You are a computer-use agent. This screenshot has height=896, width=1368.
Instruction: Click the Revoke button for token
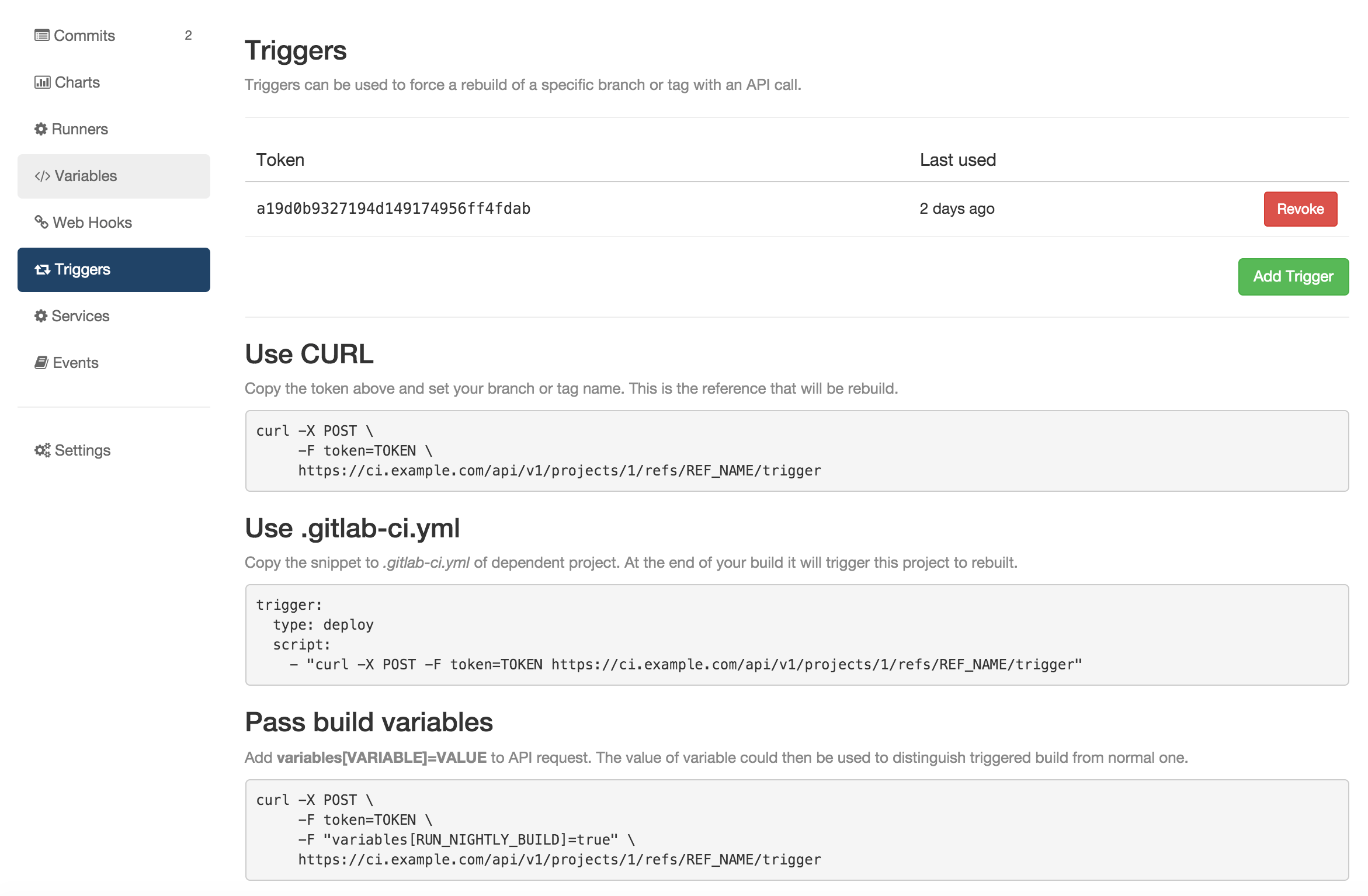(1300, 209)
